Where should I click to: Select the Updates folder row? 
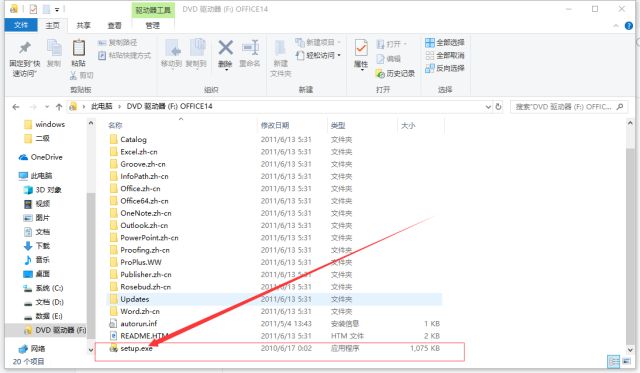tap(274, 299)
